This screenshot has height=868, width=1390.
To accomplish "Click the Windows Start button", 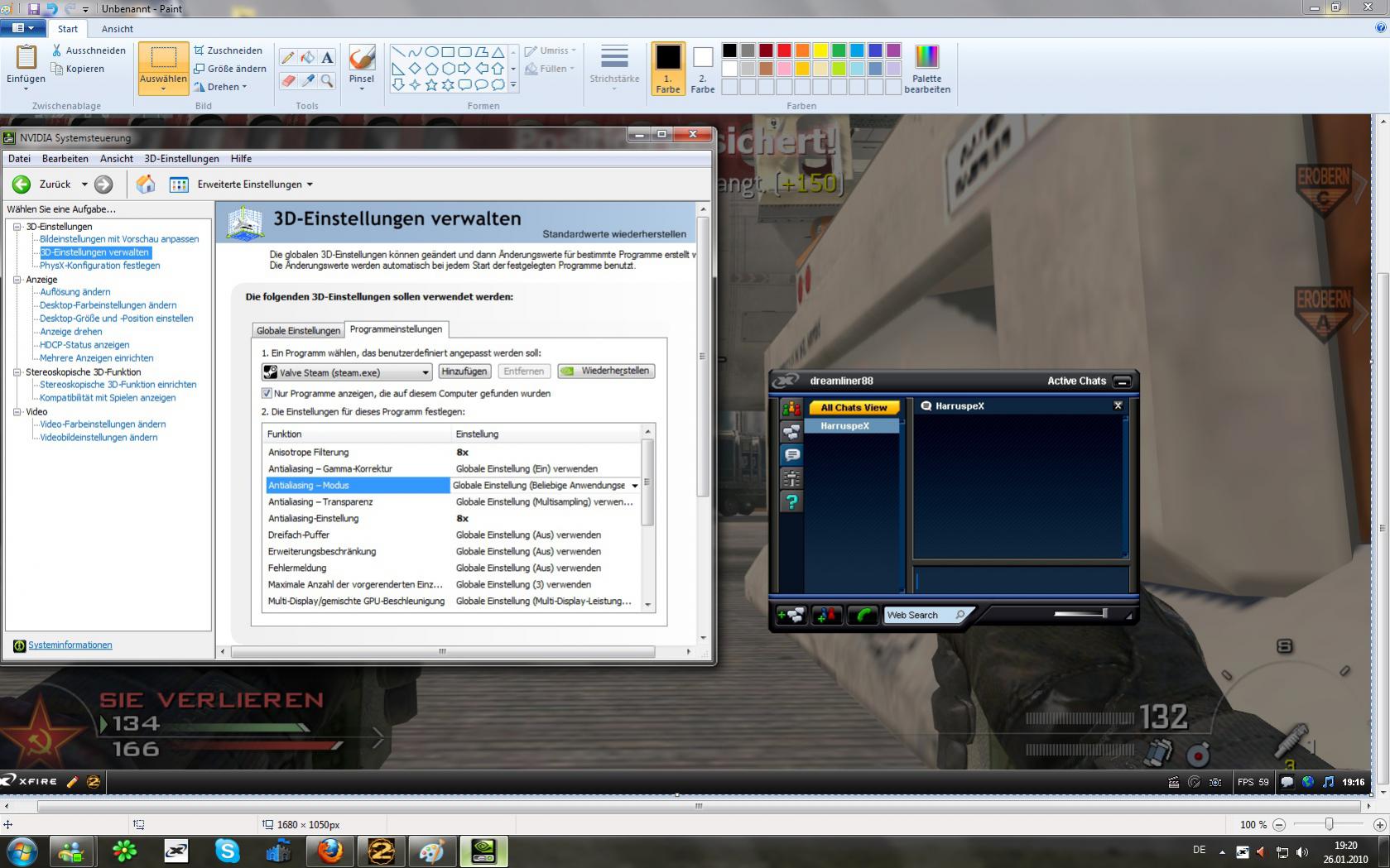I will coord(22,851).
